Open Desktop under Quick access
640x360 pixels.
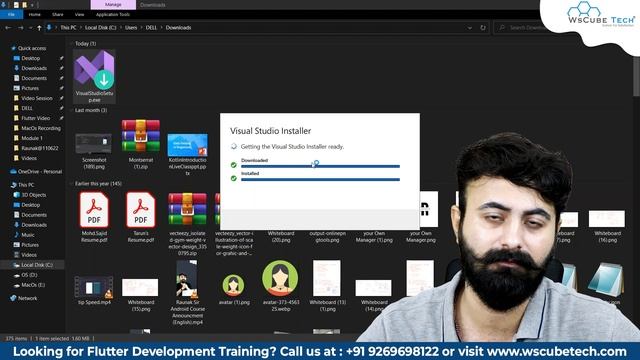pyautogui.click(x=31, y=58)
